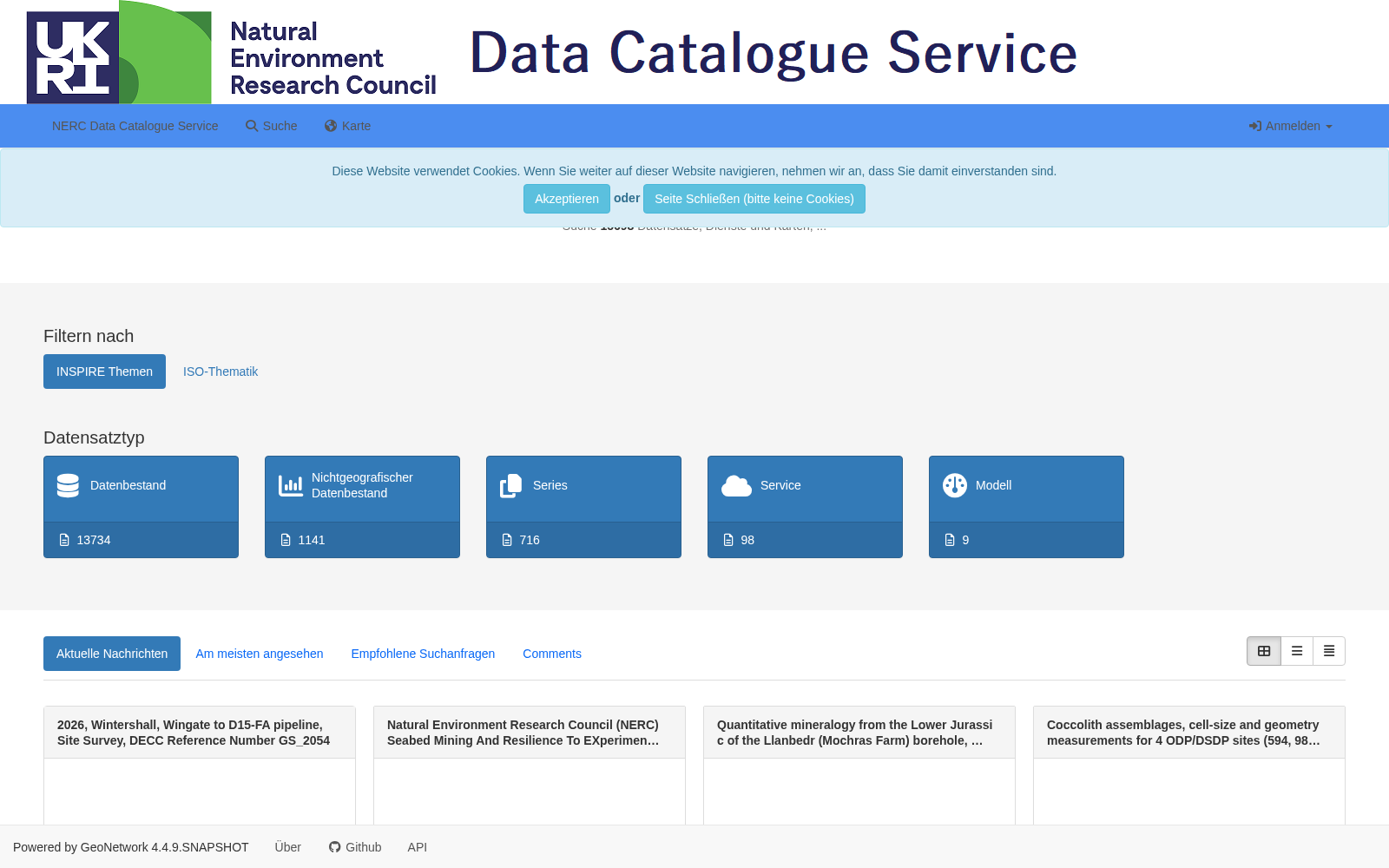
Task: Select the INSPIRE Themen tab
Action: click(104, 372)
